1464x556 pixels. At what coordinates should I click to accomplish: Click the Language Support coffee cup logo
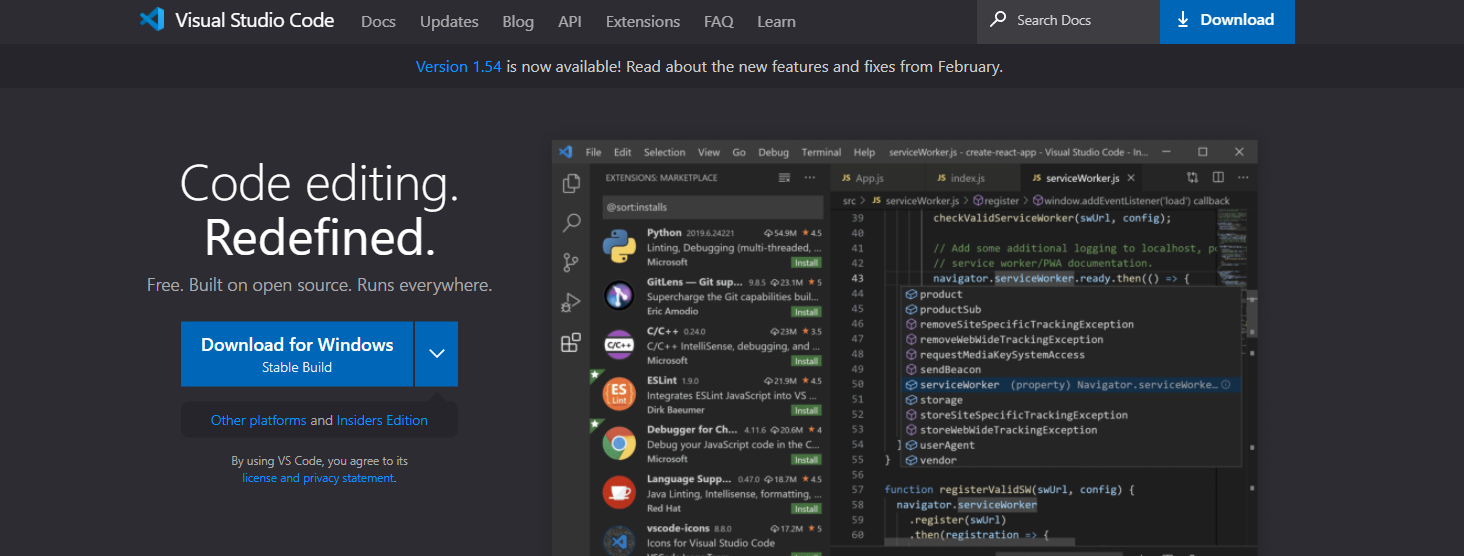click(x=619, y=491)
